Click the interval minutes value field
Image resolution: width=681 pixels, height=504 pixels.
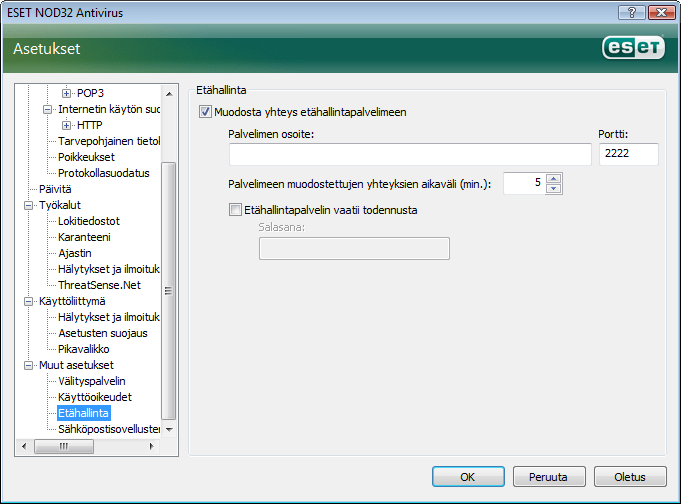pyautogui.click(x=524, y=183)
